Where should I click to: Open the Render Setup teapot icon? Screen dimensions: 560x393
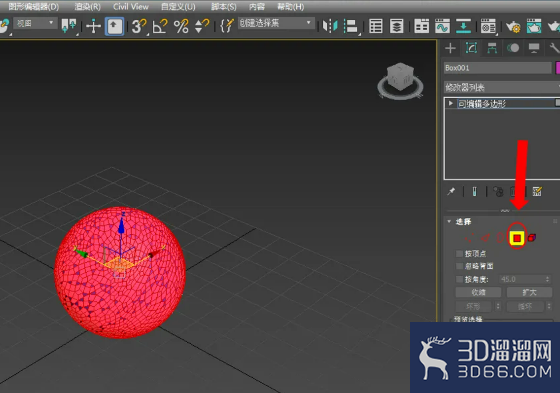click(513, 27)
